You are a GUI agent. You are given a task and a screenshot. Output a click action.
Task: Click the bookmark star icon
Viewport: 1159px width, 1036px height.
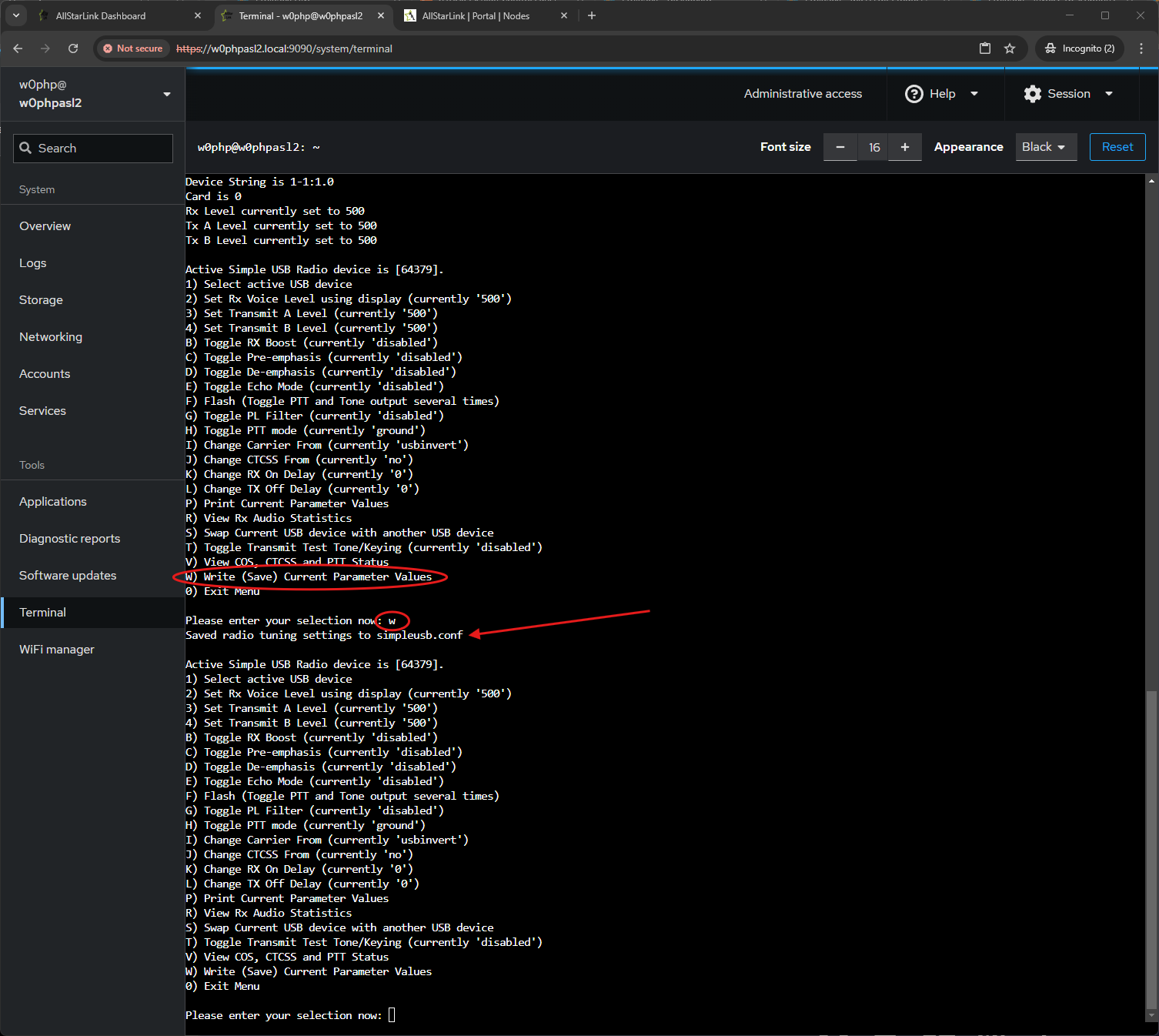1010,48
